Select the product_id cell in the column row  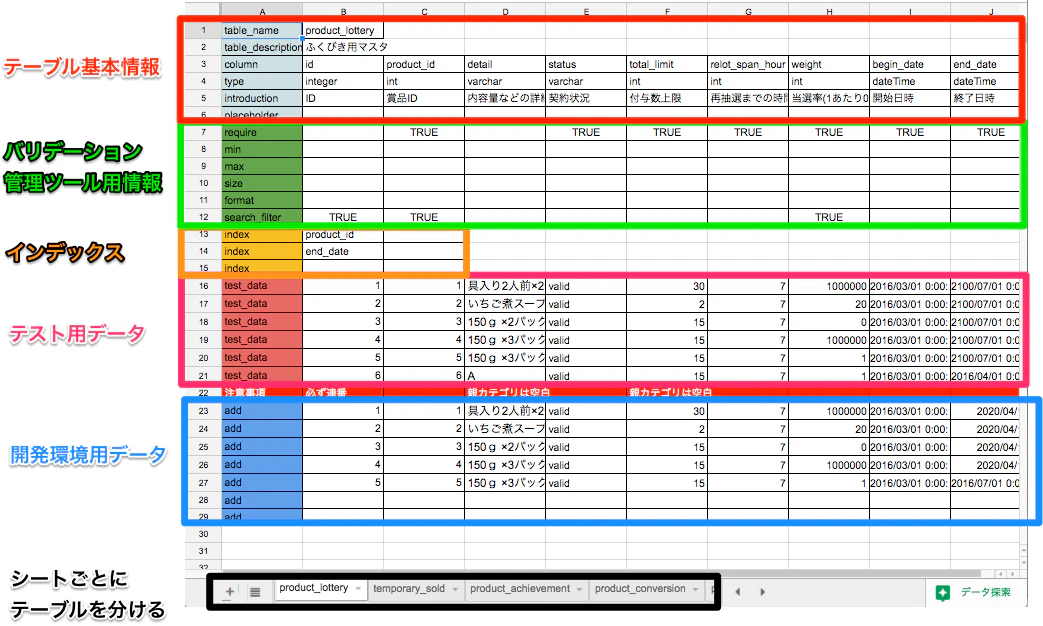click(x=424, y=65)
